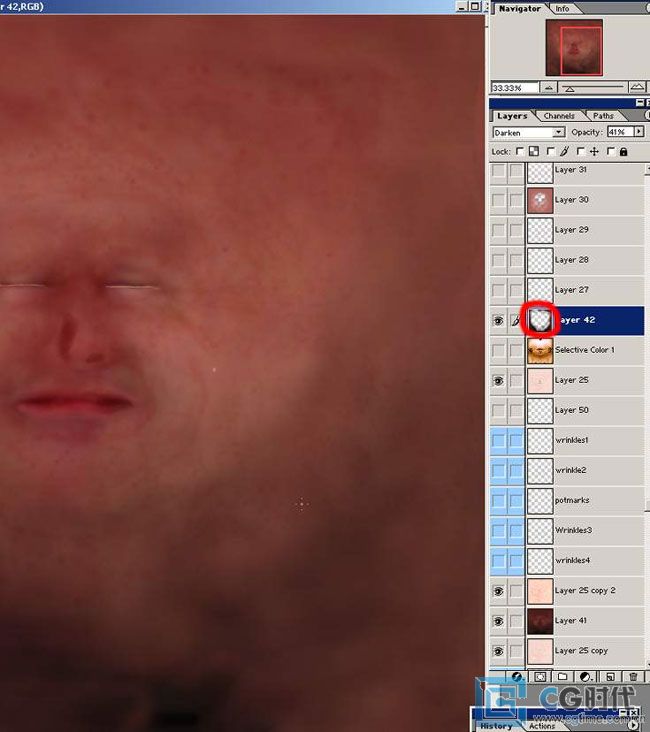Delete layer using the trash icon
The image size is (650, 732).
tap(633, 677)
